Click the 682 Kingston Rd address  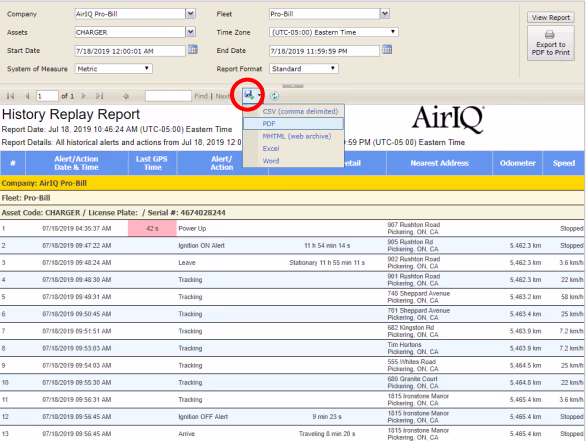[x=413, y=331]
